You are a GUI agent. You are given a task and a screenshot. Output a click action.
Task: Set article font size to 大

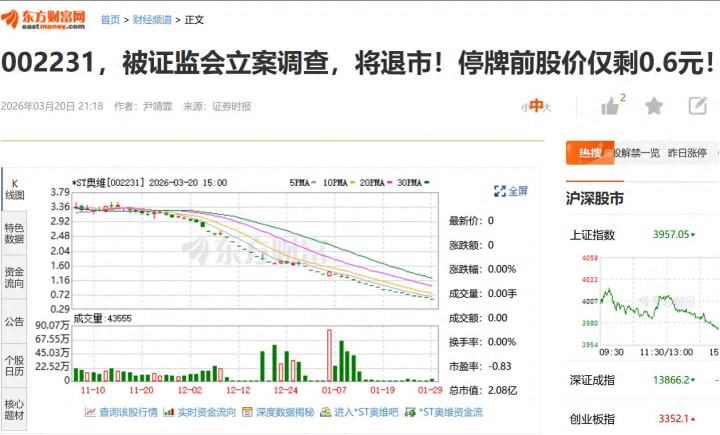click(547, 108)
